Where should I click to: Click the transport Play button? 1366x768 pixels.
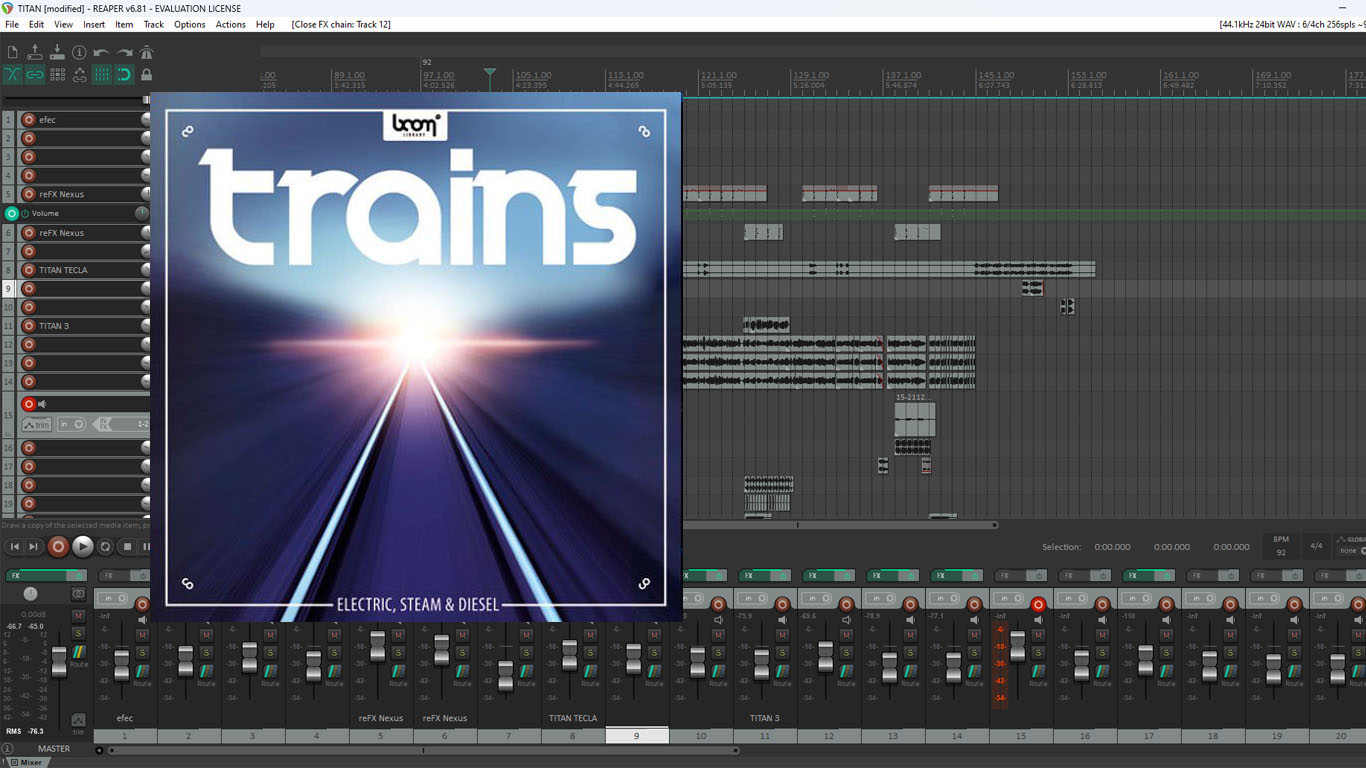tap(83, 546)
